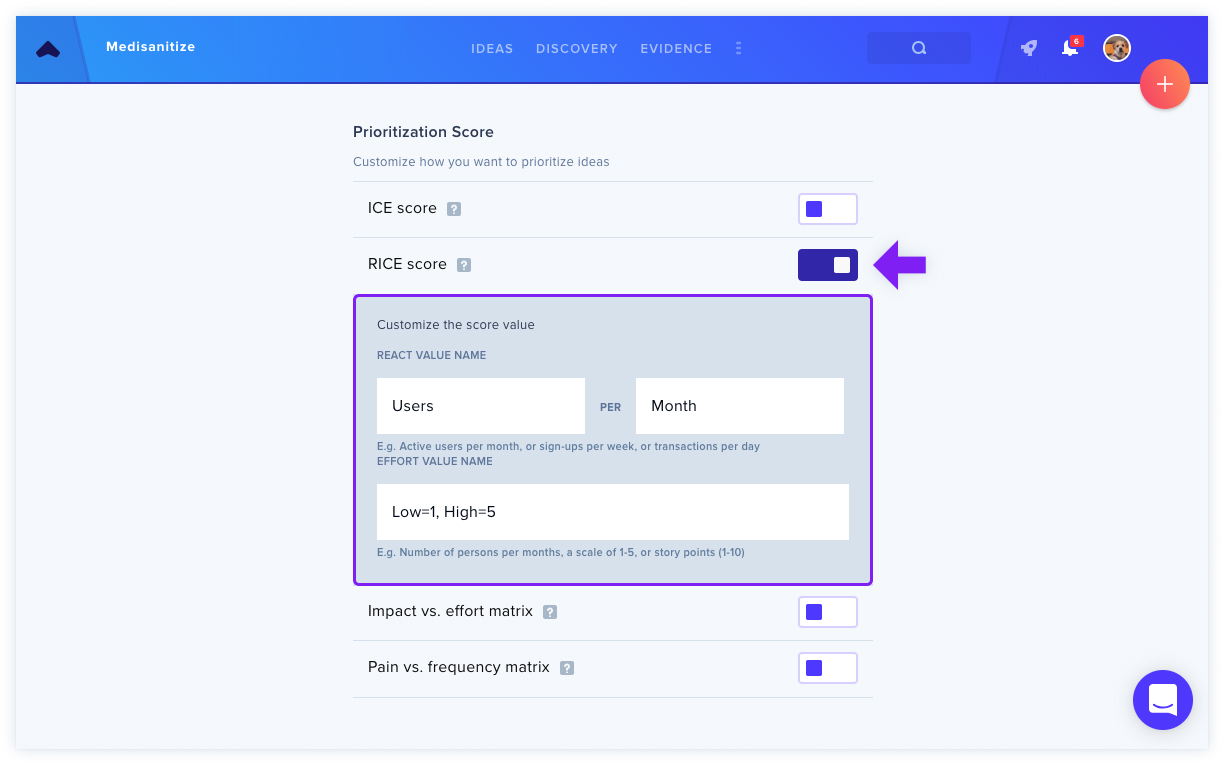Toggle the Pain vs. frequency matrix switch
The height and width of the screenshot is (765, 1224).
click(x=828, y=668)
